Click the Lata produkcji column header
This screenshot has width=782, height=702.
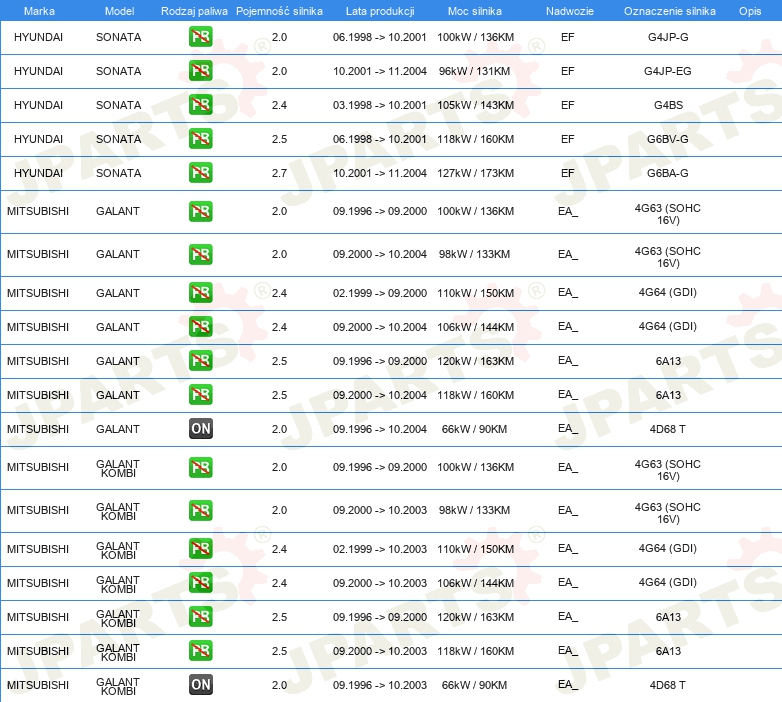tap(380, 11)
